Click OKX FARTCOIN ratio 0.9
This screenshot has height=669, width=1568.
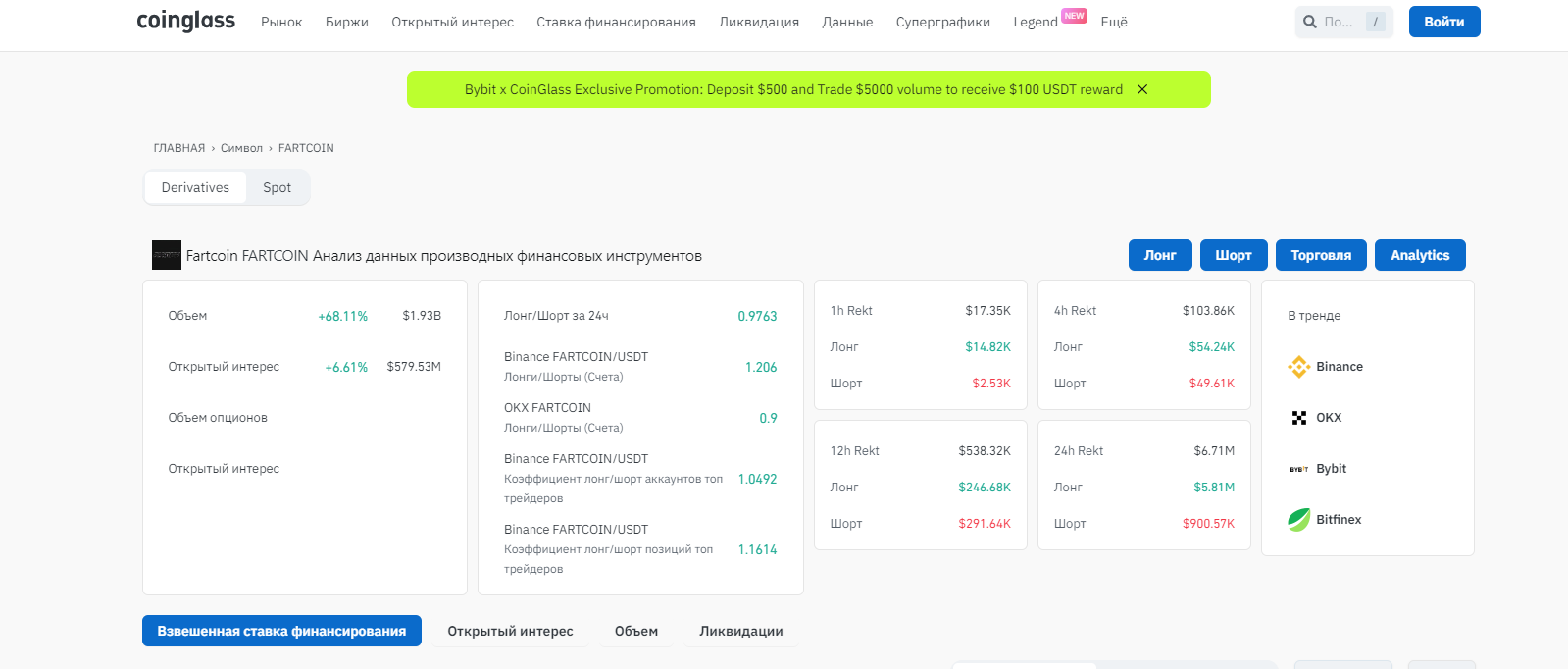pyautogui.click(x=768, y=418)
